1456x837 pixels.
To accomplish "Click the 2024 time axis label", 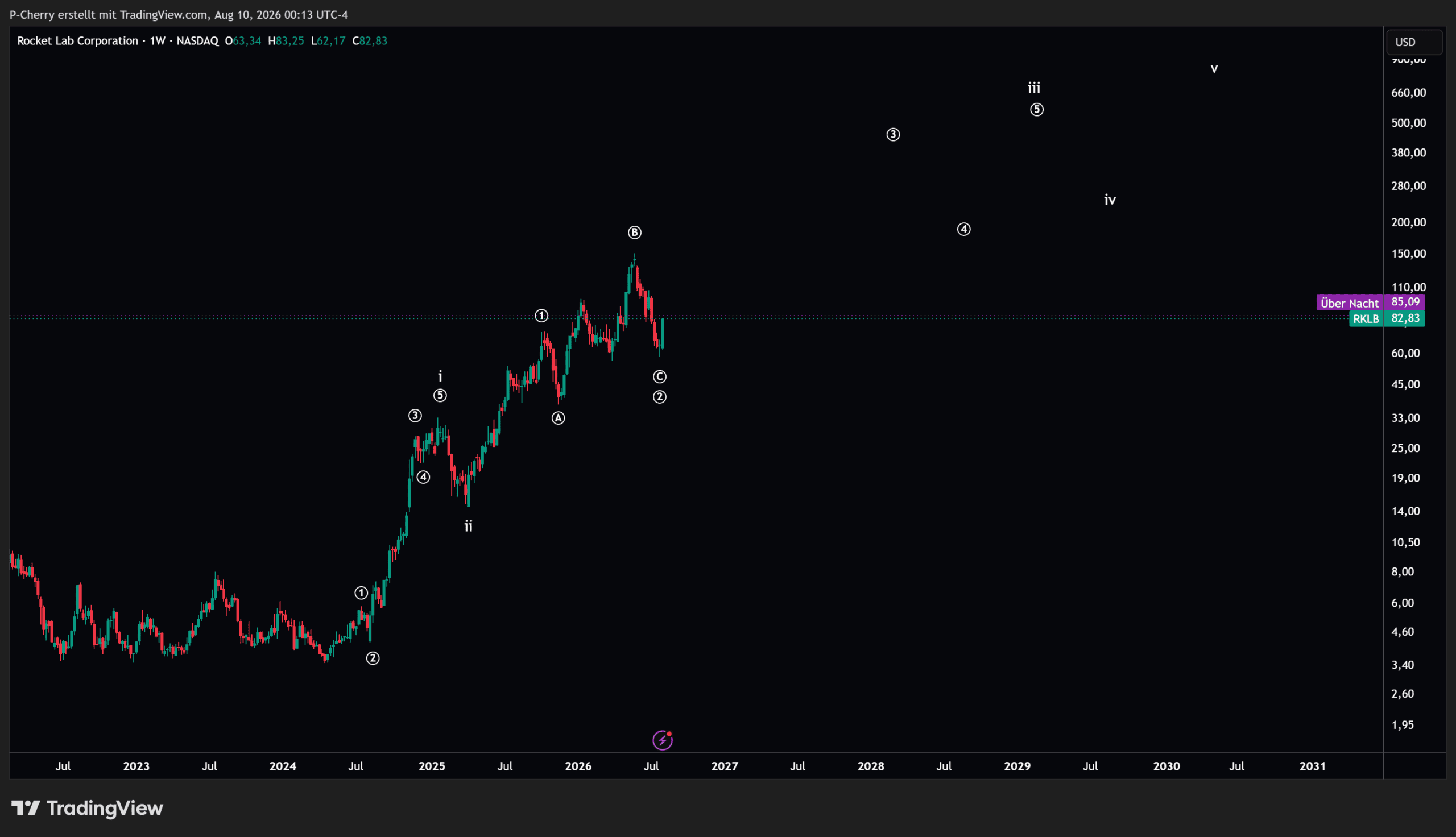I will point(283,766).
